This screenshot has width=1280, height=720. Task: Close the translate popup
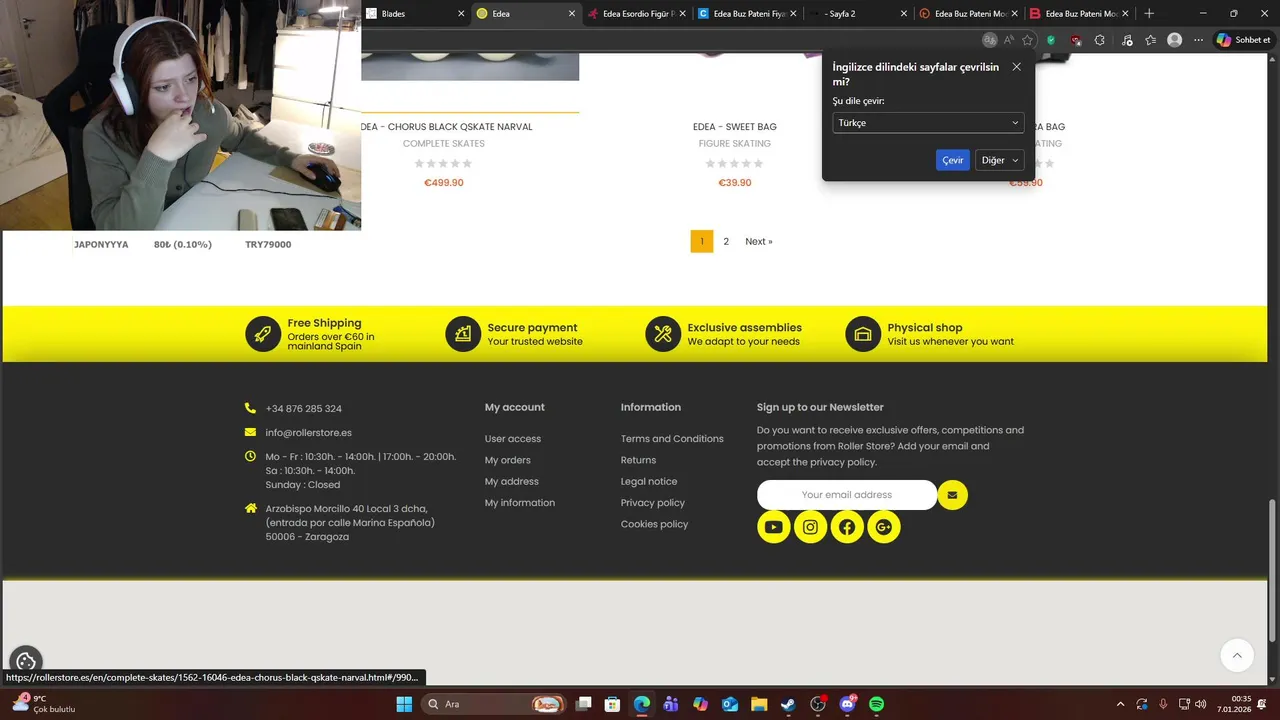click(1016, 67)
